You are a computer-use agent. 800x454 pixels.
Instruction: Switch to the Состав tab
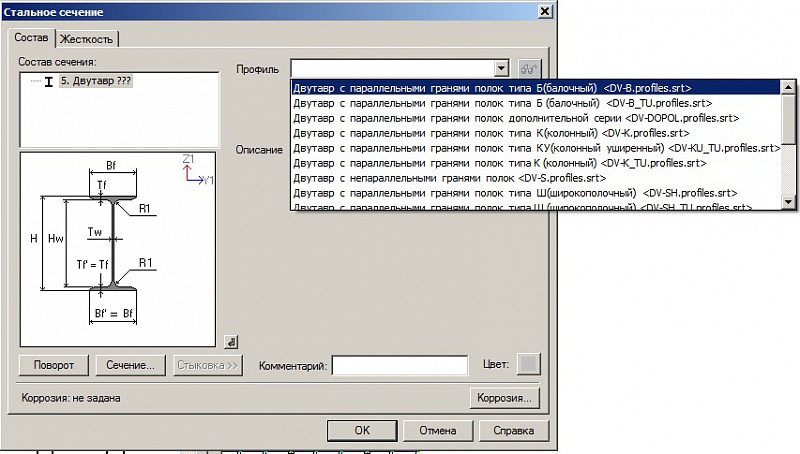tap(31, 38)
